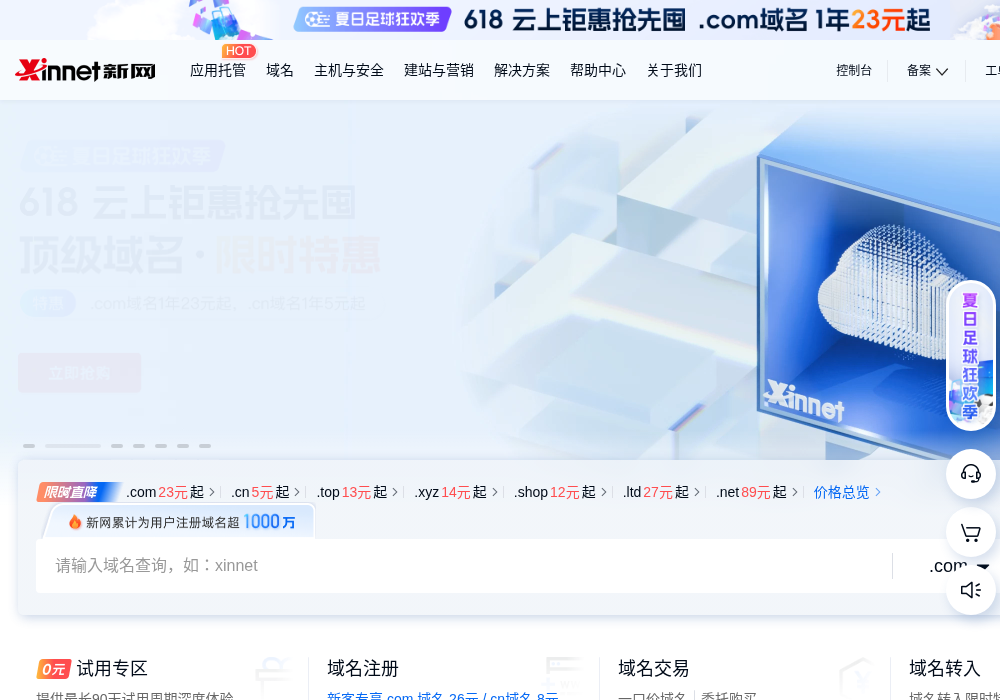Open the .net 89元起 price link

(756, 492)
